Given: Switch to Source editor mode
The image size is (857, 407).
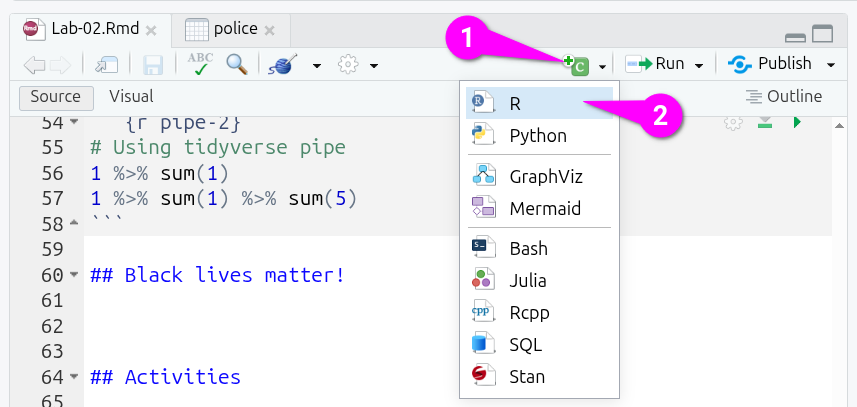Looking at the screenshot, I should tap(55, 97).
